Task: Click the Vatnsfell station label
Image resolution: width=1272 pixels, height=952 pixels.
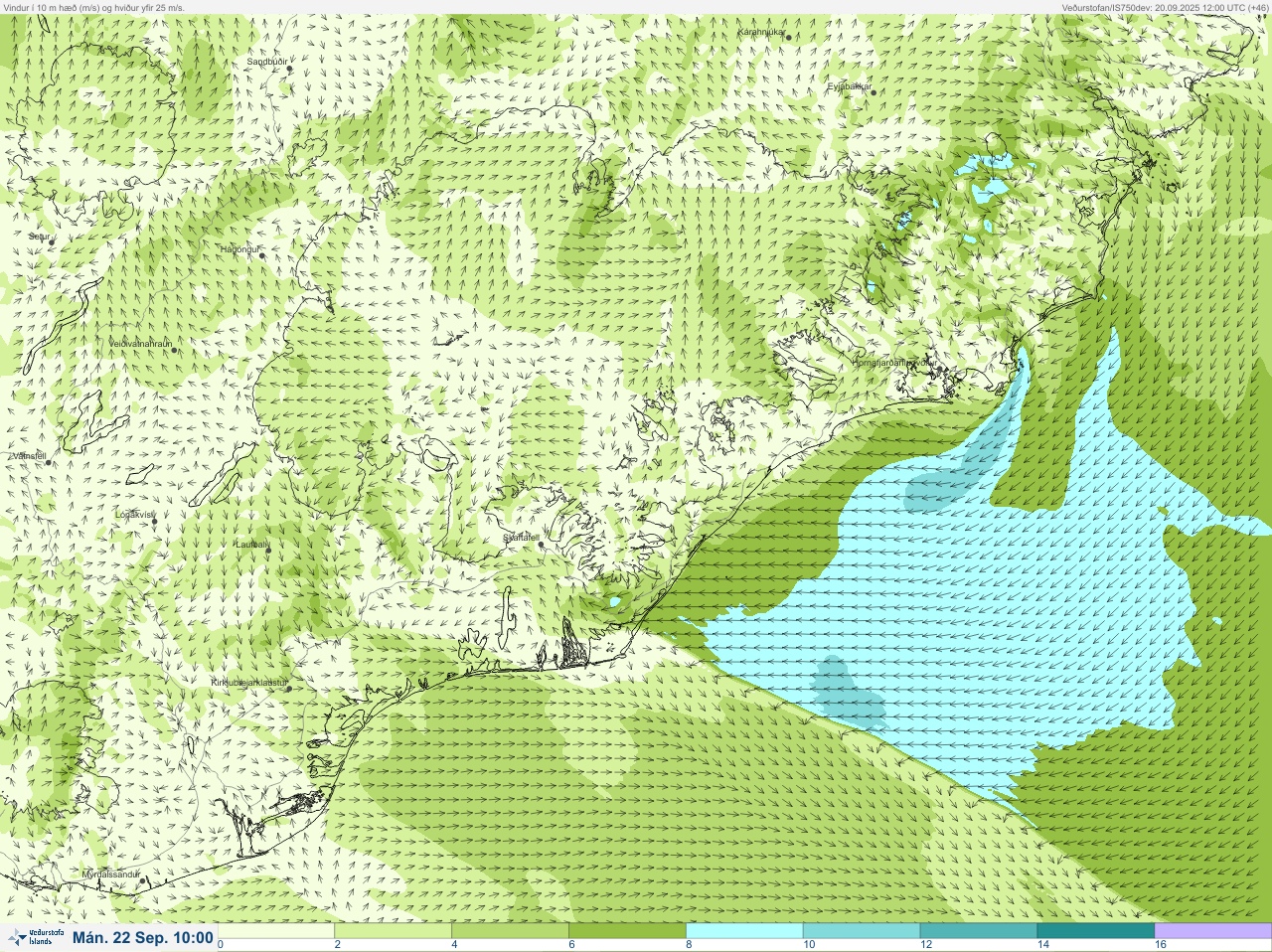Action: coord(29,455)
